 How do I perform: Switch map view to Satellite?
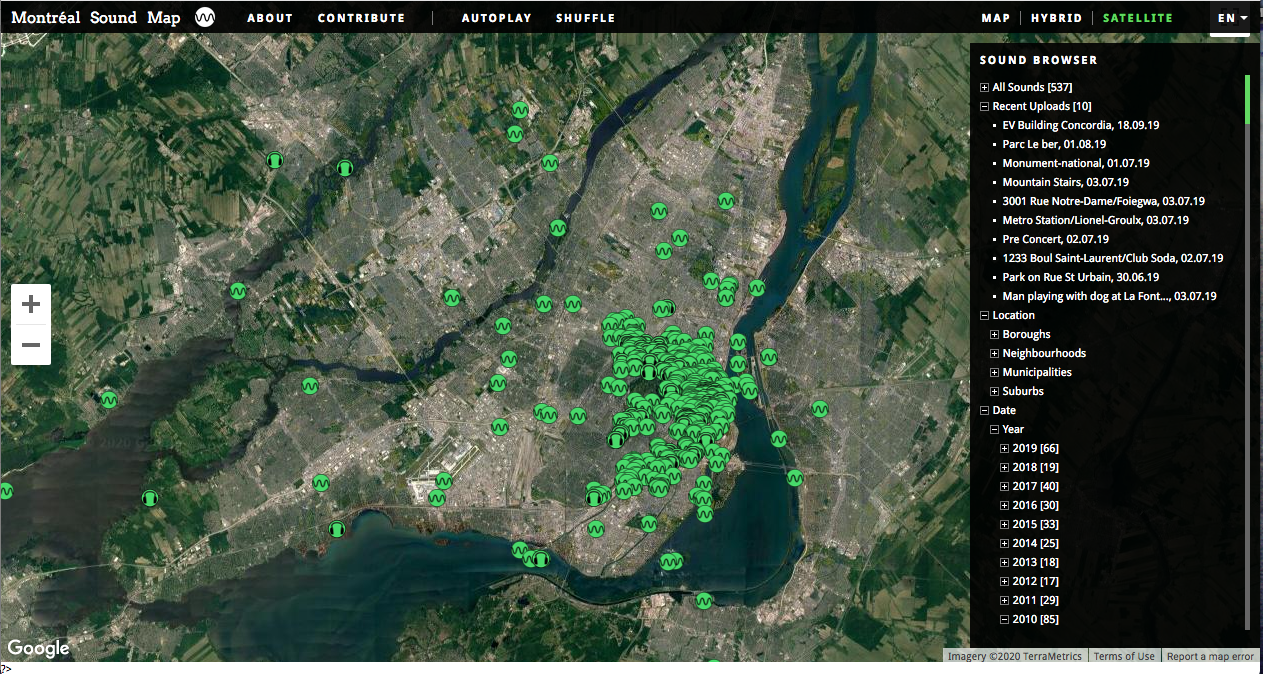tap(1137, 18)
